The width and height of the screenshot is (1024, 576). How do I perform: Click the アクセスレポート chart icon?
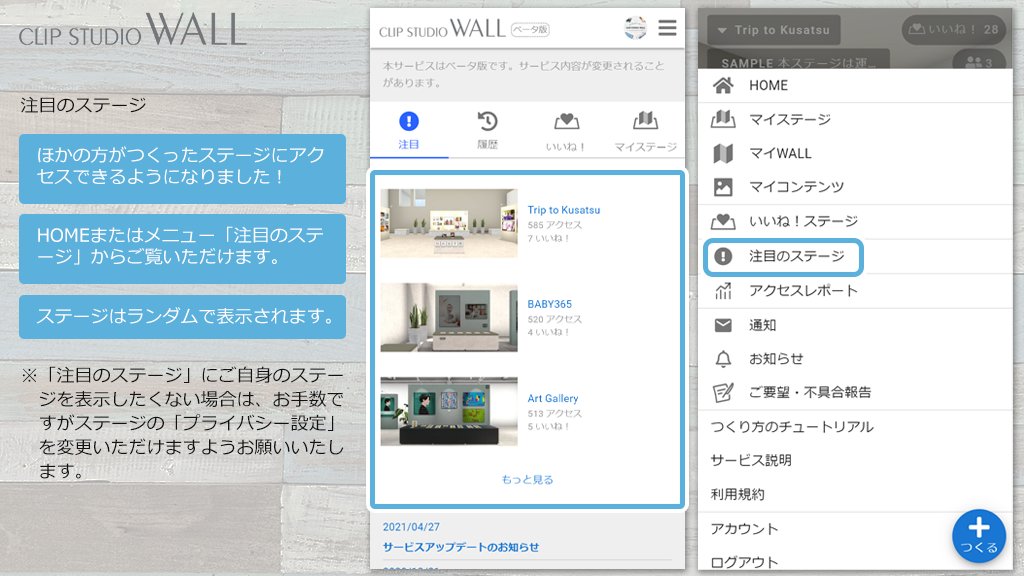(723, 291)
